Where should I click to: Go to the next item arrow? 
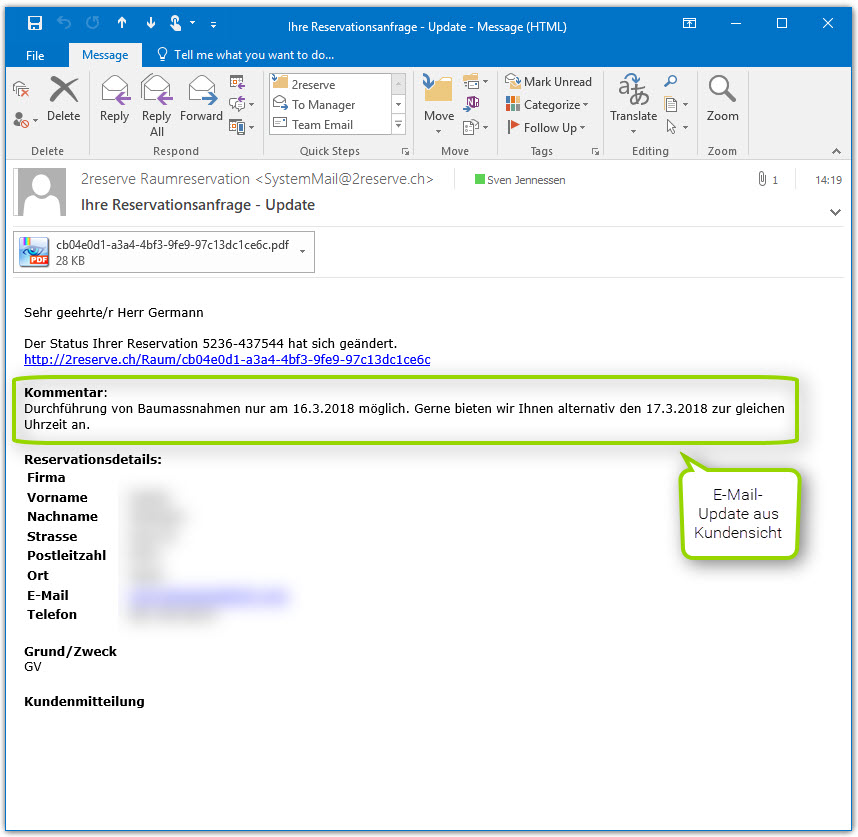tap(151, 23)
